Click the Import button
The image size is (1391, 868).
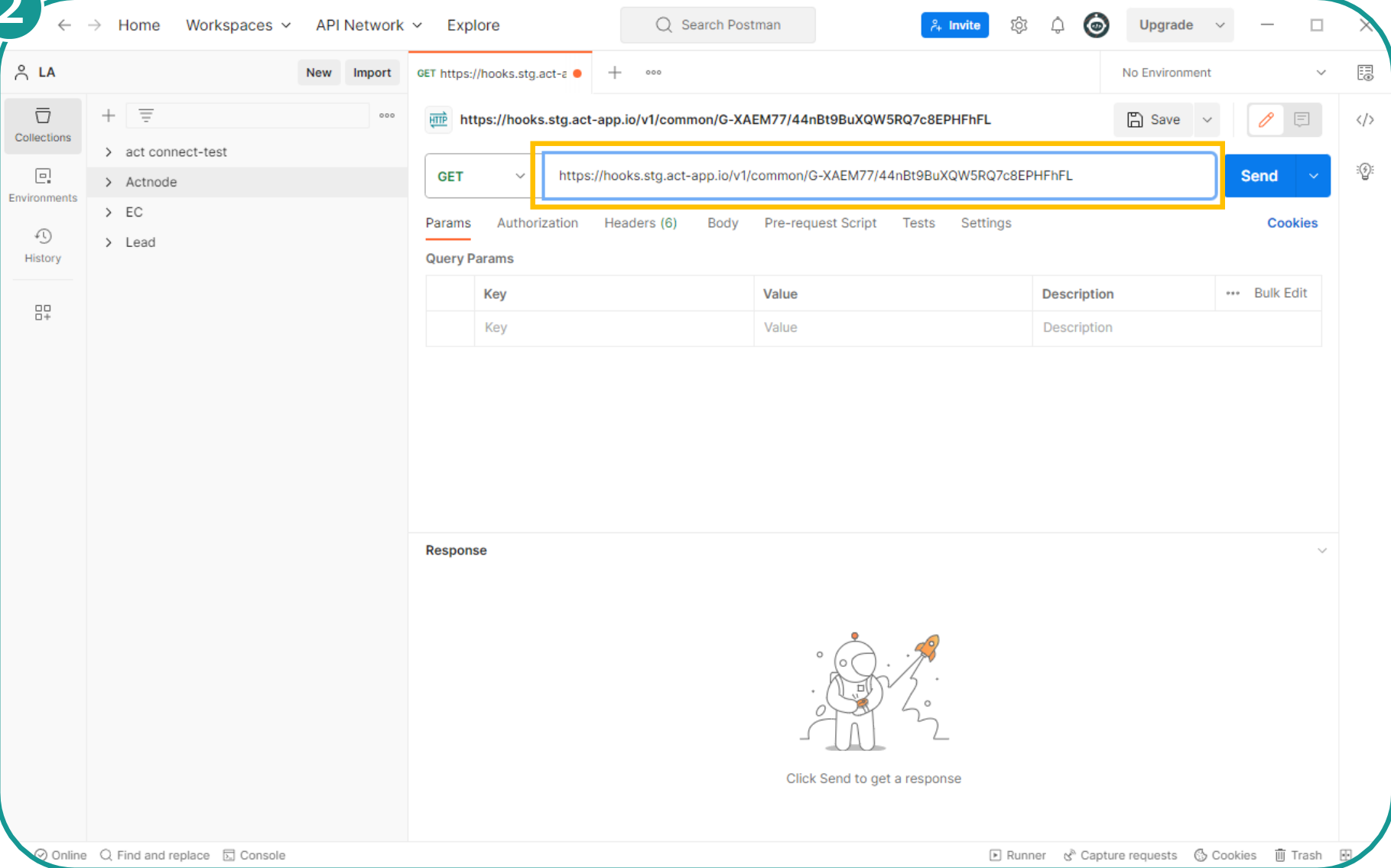[x=372, y=73]
